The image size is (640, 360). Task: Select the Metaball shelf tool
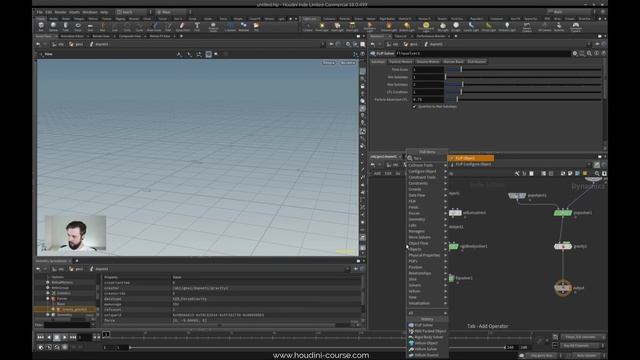[243, 27]
